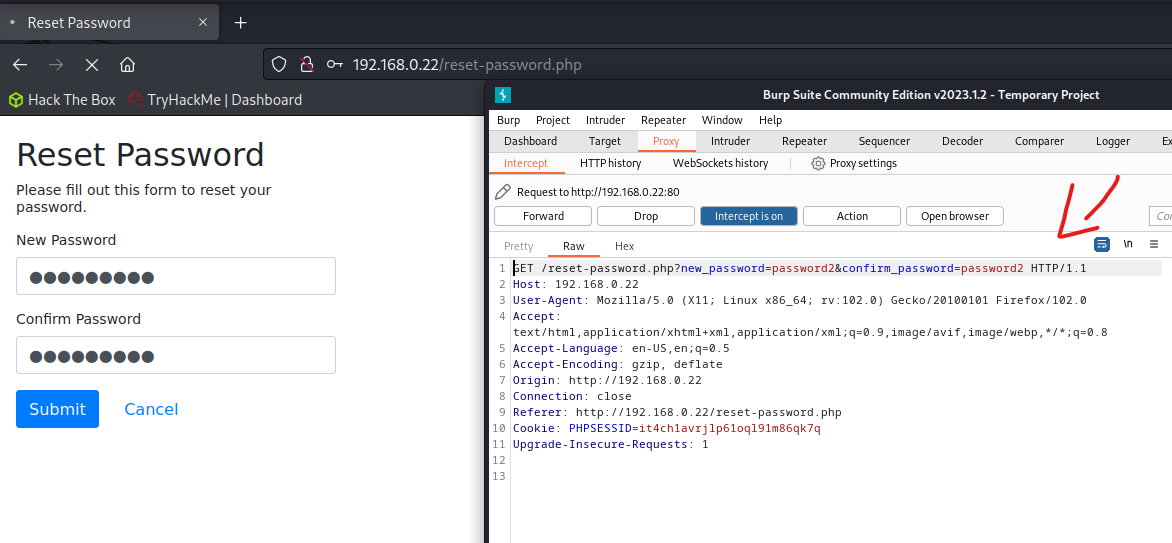Click the User-Agent header line
This screenshot has height=543, width=1172.
(799, 300)
